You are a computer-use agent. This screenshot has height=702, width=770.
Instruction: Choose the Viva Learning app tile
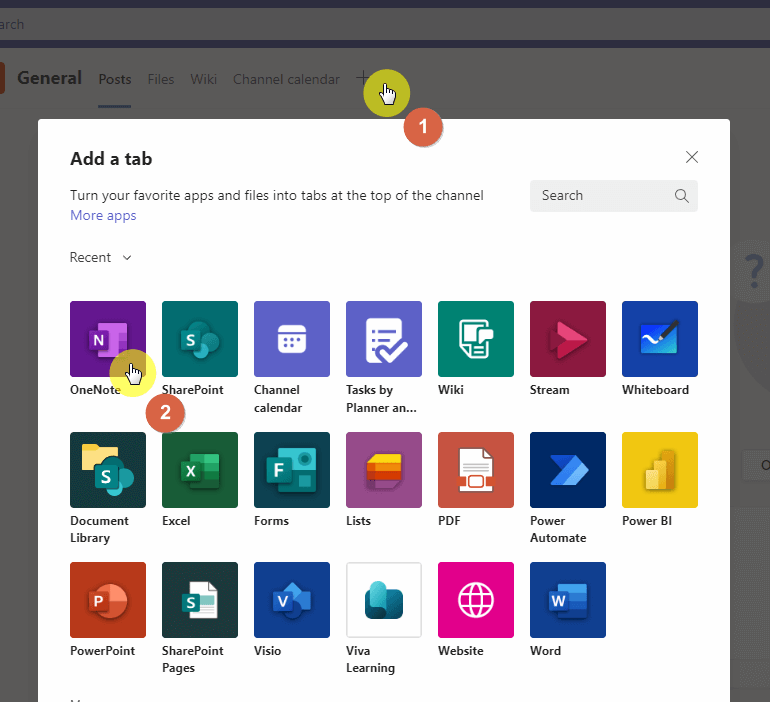[x=384, y=600]
